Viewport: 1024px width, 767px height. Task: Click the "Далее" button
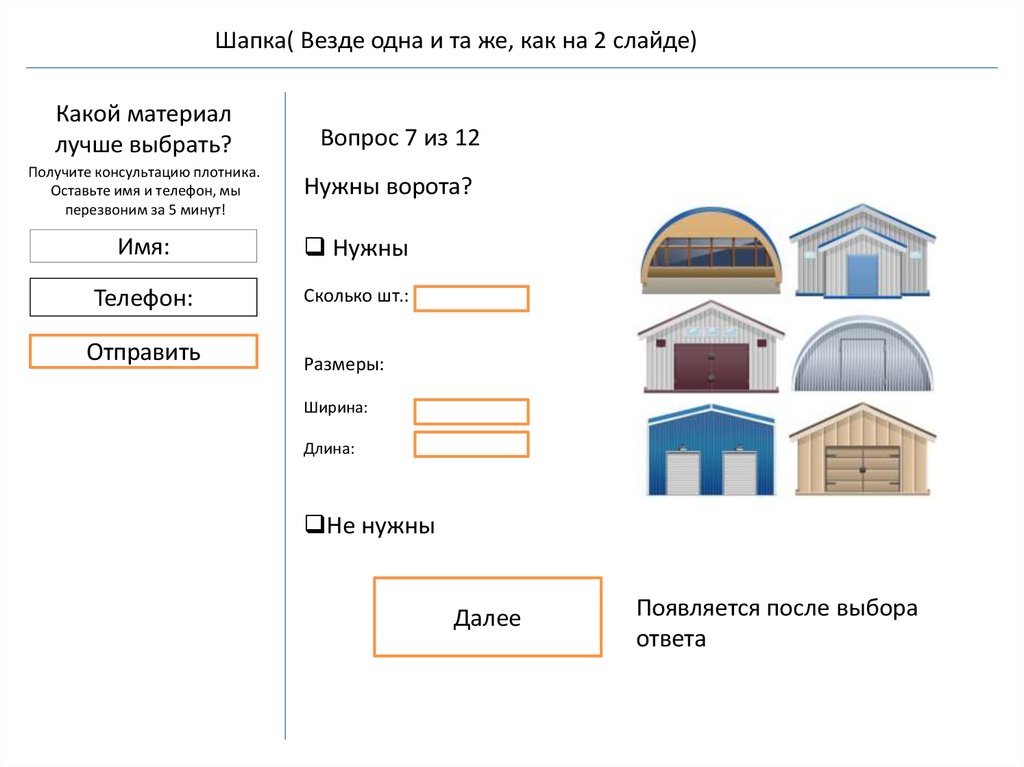(487, 617)
